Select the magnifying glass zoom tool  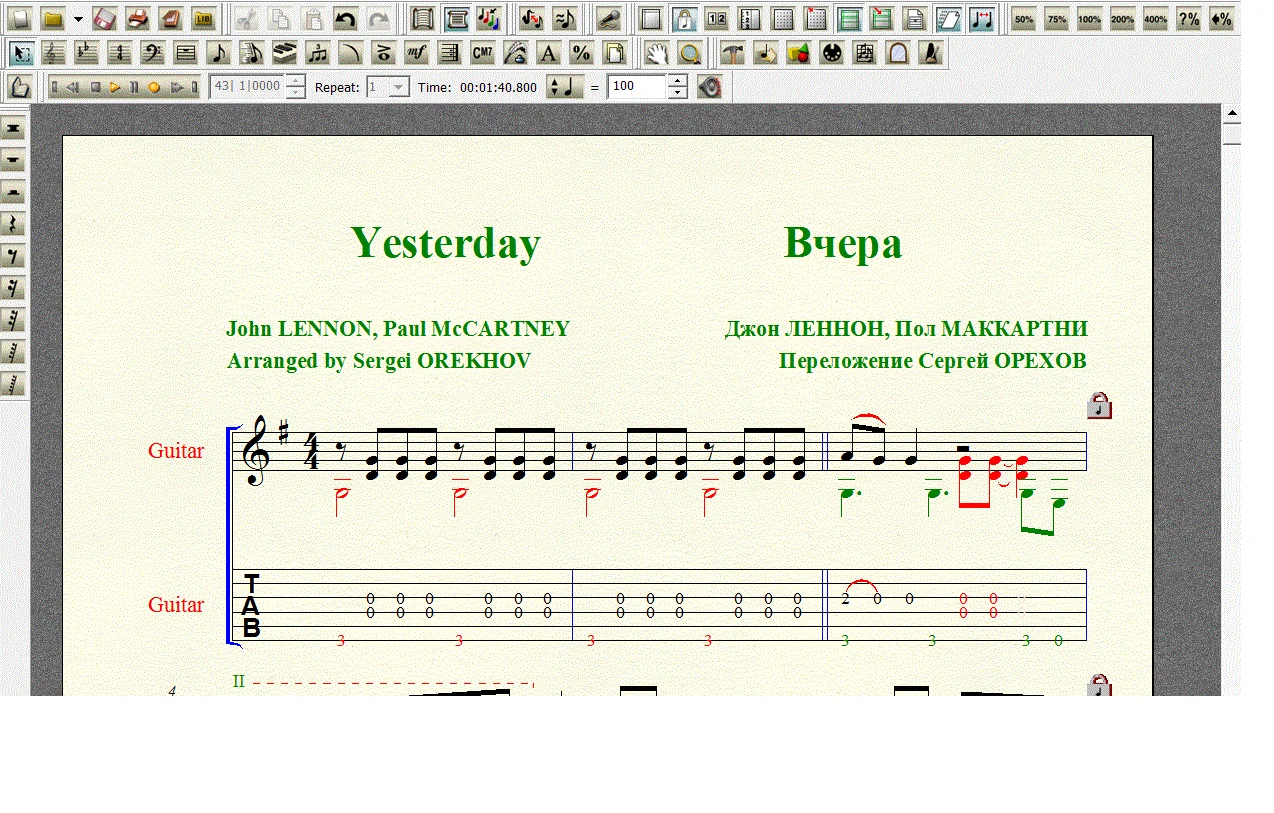[x=689, y=53]
